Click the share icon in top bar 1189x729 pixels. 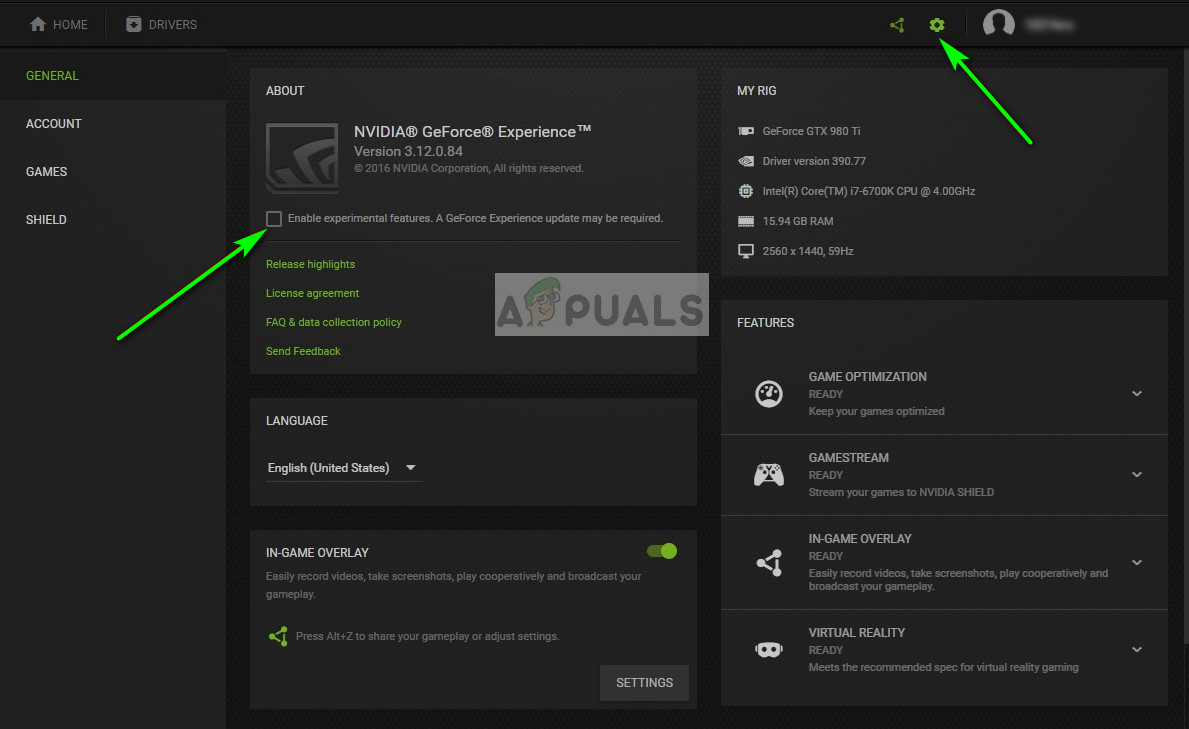pyautogui.click(x=897, y=25)
